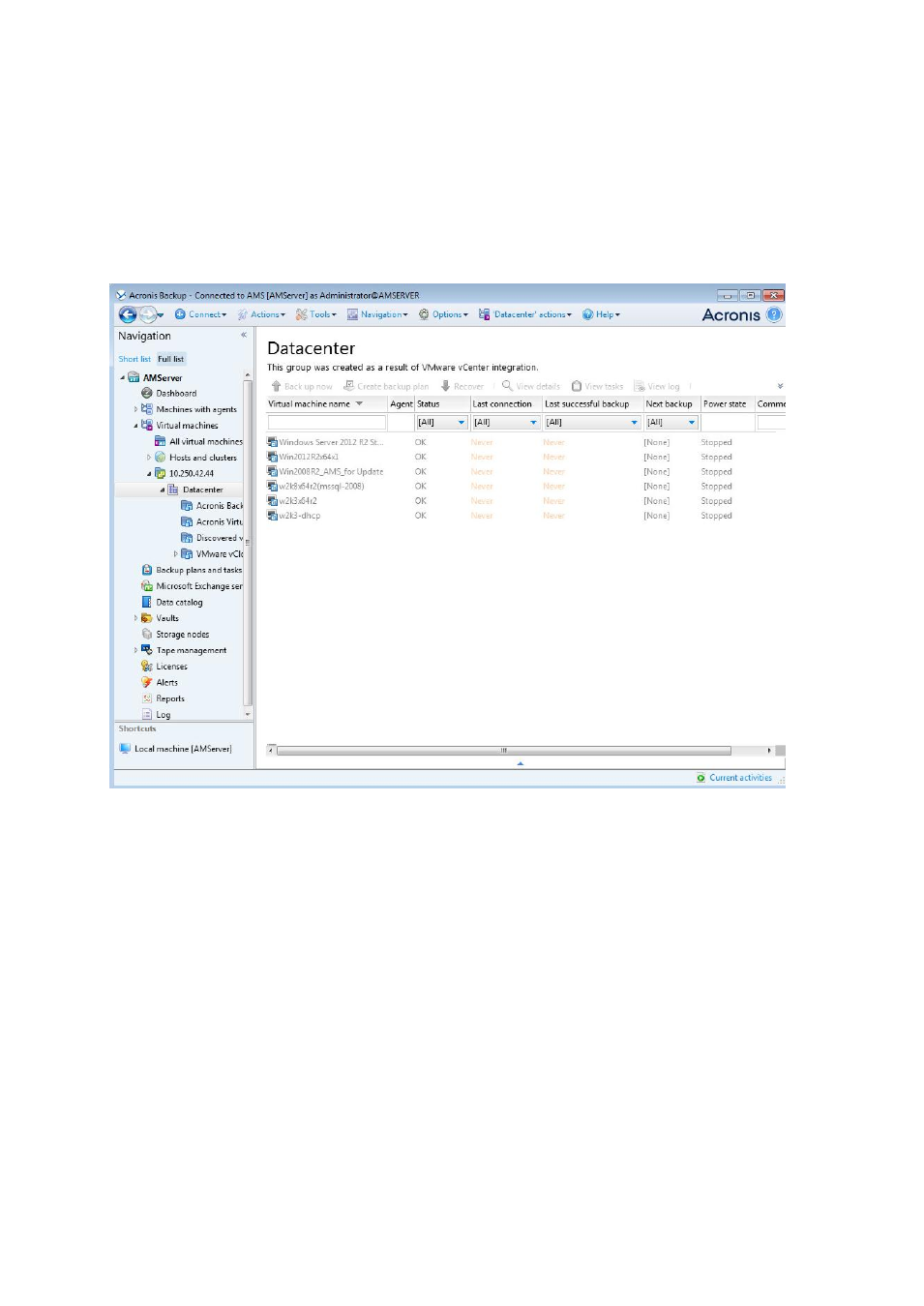Viewport: 924px width, 1306px height.
Task: Click the Current activities green status icon
Action: (701, 778)
